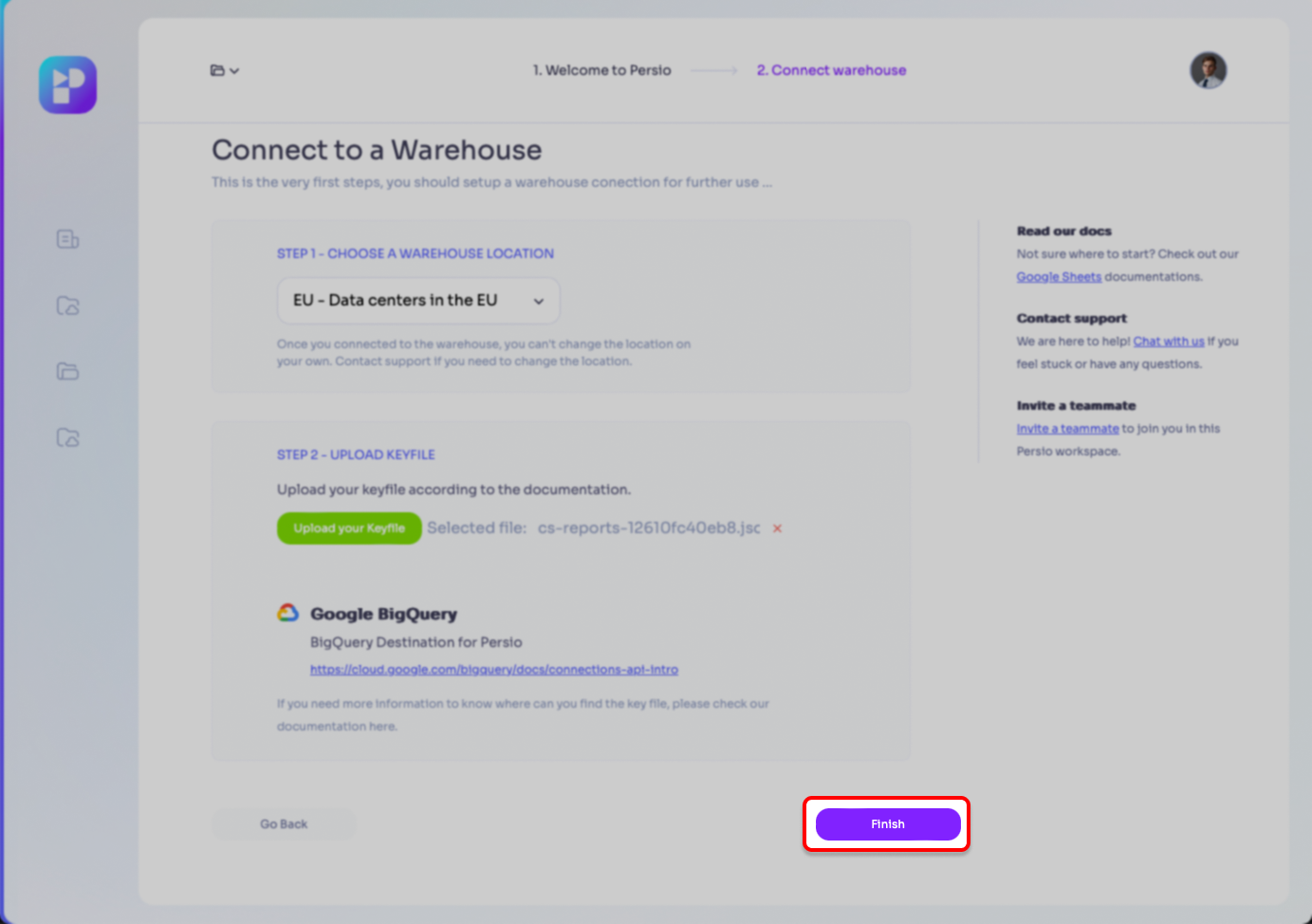Open the plain folder icon in the left sidebar
This screenshot has height=924, width=1312.
pyautogui.click(x=67, y=371)
